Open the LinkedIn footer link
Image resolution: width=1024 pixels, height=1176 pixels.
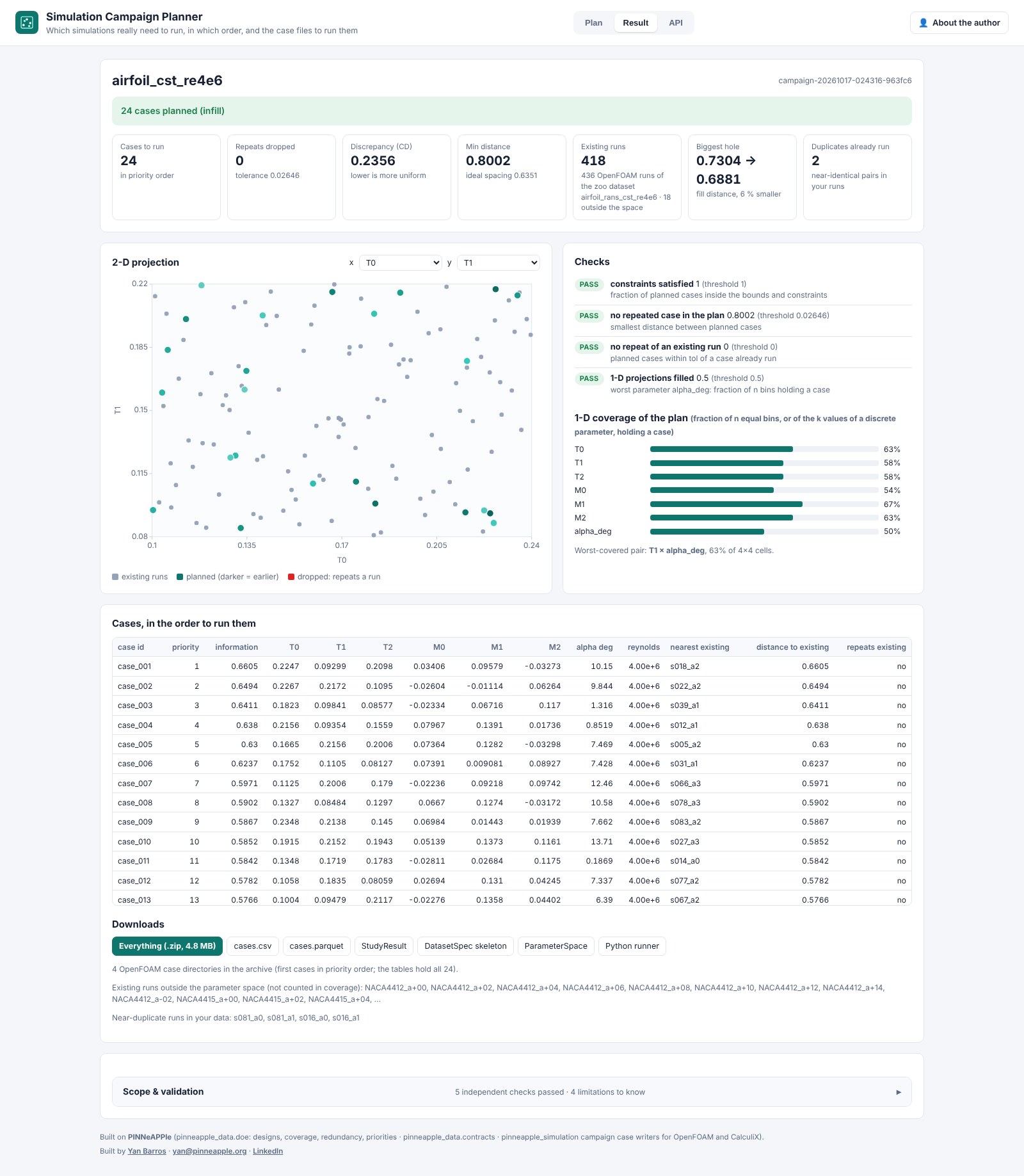[268, 1151]
